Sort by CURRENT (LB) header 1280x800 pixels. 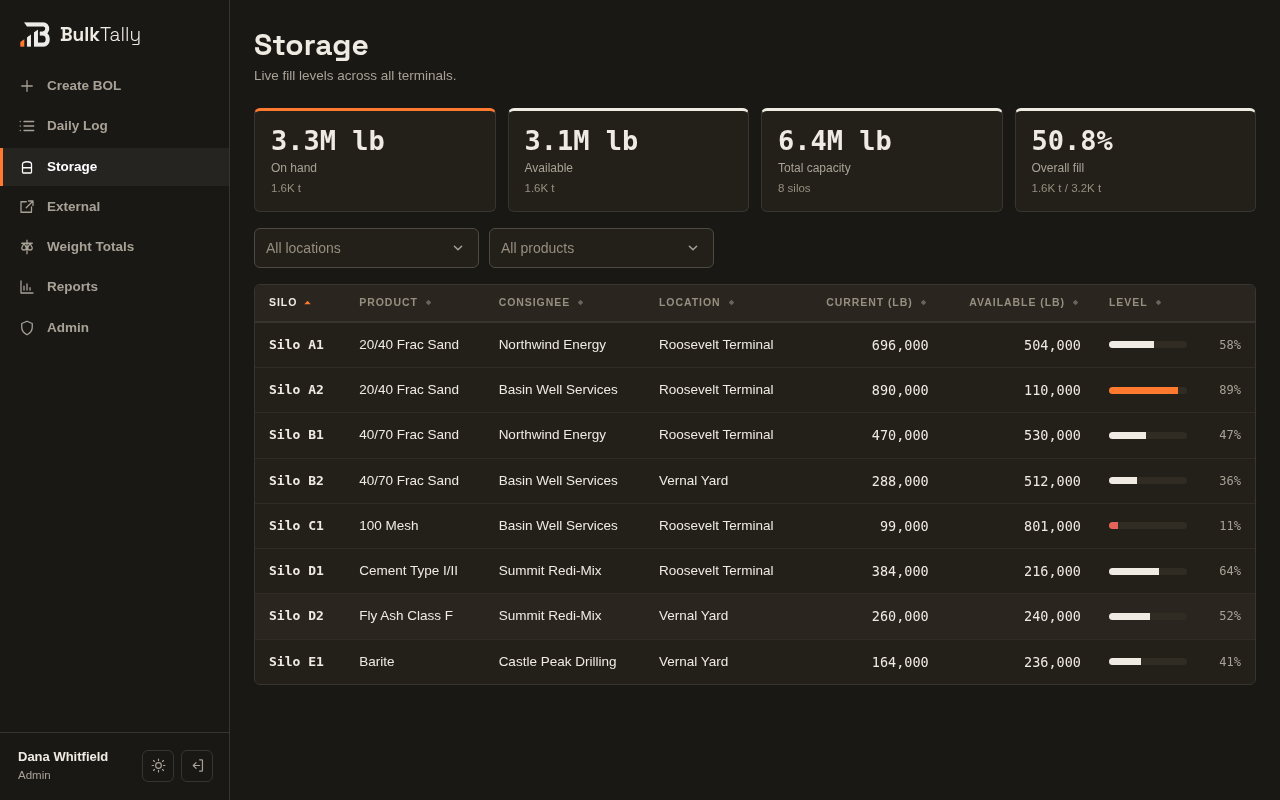click(x=869, y=303)
